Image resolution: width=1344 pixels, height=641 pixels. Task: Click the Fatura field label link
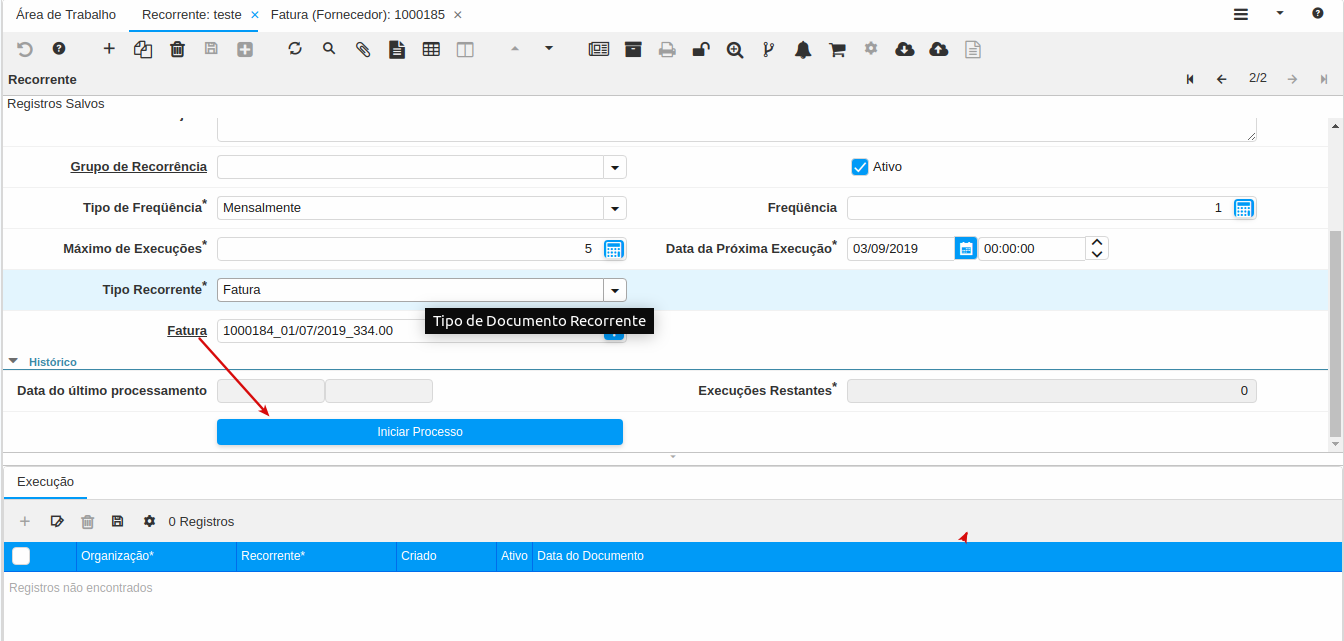coord(187,331)
